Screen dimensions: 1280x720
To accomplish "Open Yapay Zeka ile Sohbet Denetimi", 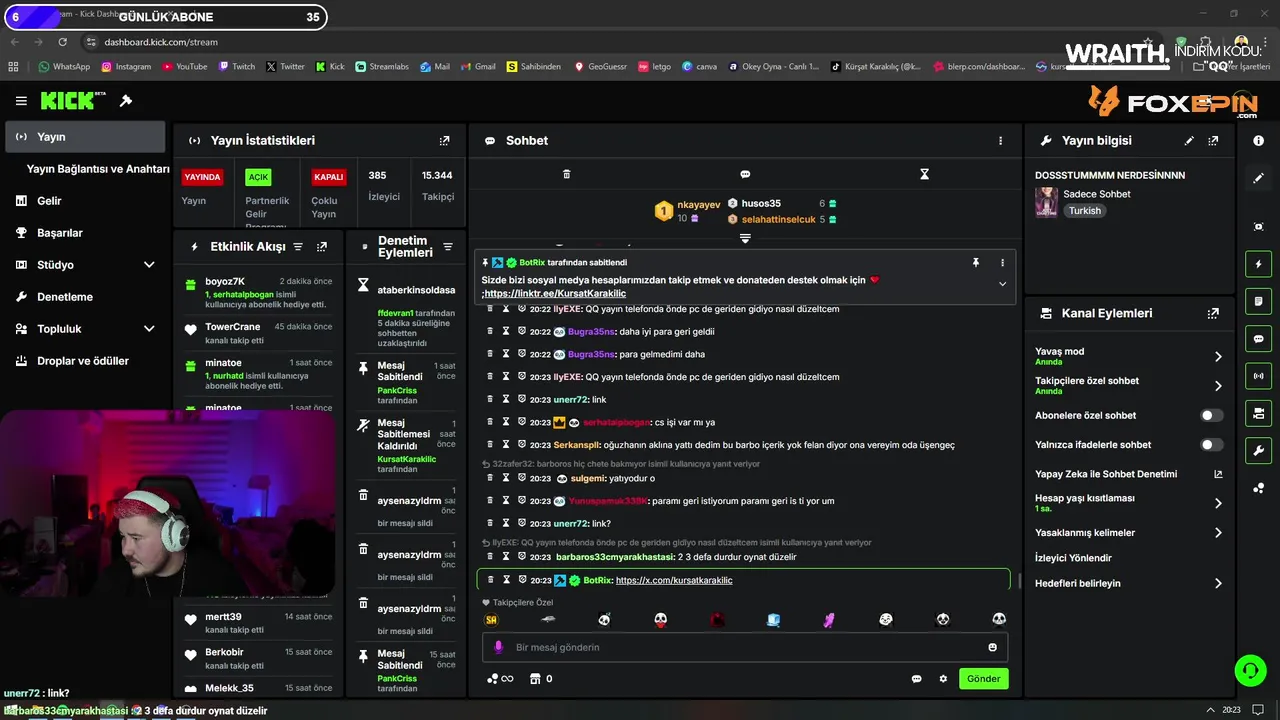I will coord(1128,474).
